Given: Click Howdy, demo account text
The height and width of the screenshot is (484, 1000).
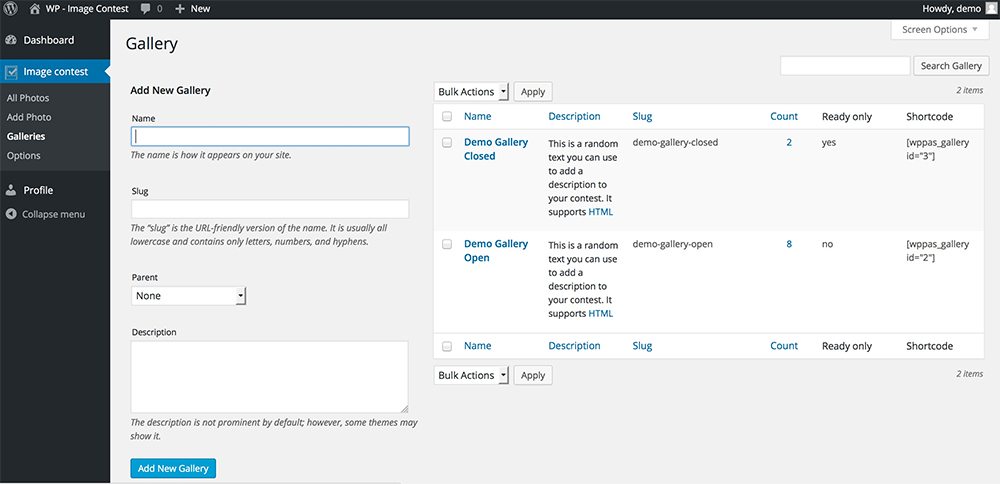Looking at the screenshot, I should (x=952, y=9).
